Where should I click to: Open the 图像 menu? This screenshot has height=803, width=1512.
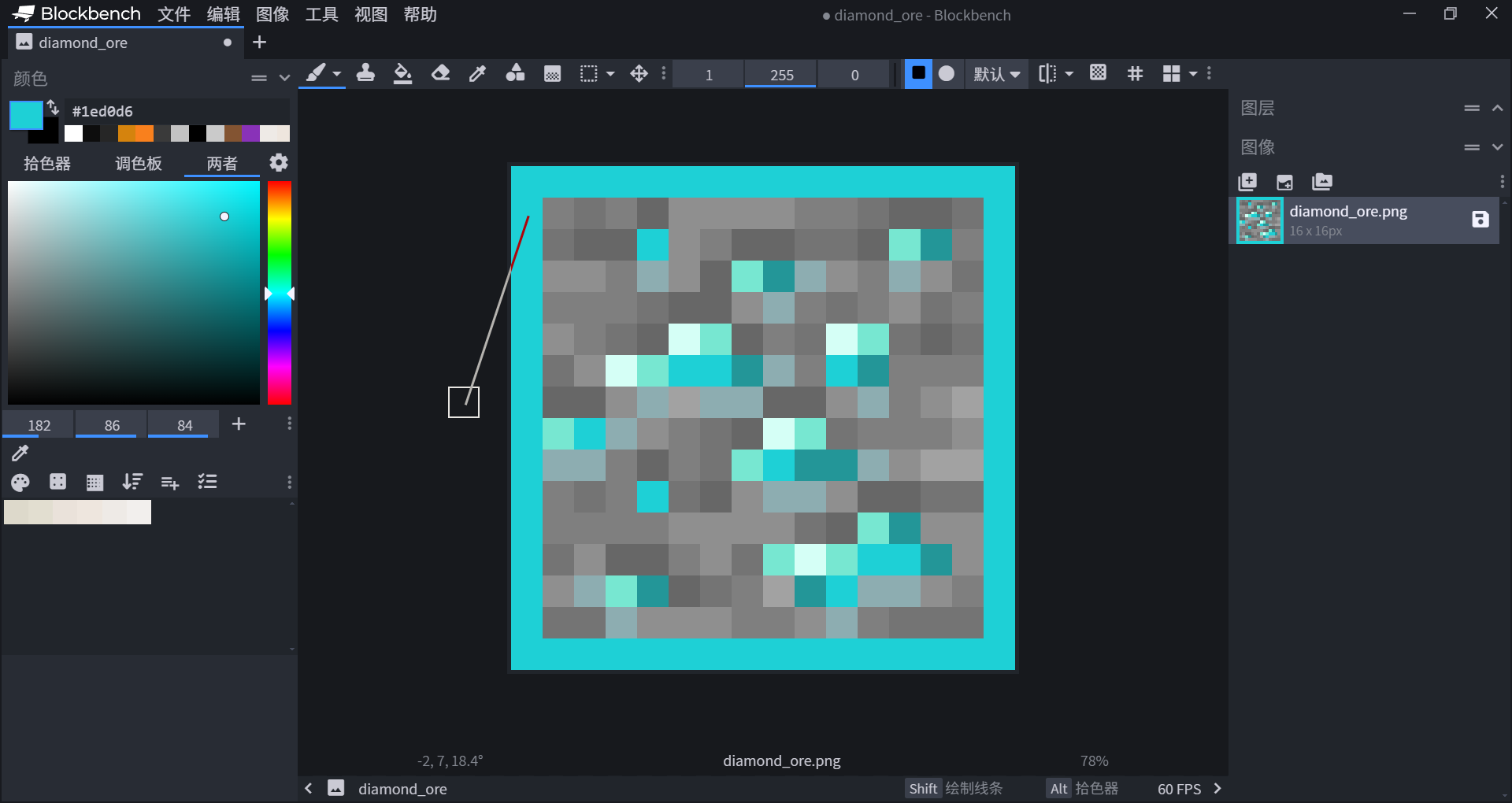pos(272,14)
